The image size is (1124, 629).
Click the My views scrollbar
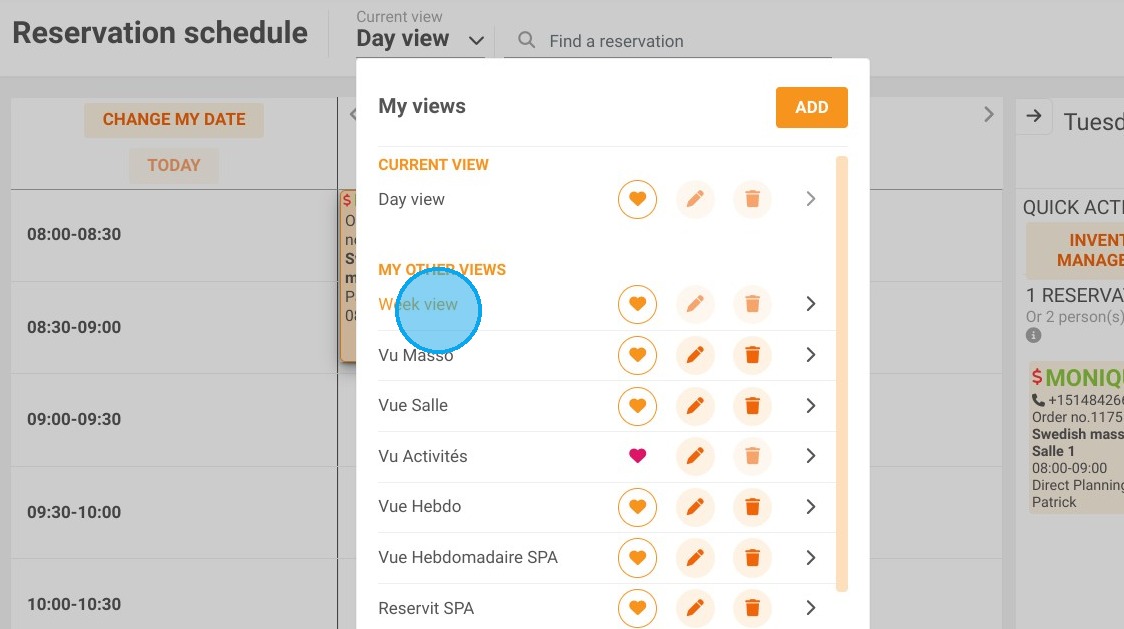pos(842,374)
